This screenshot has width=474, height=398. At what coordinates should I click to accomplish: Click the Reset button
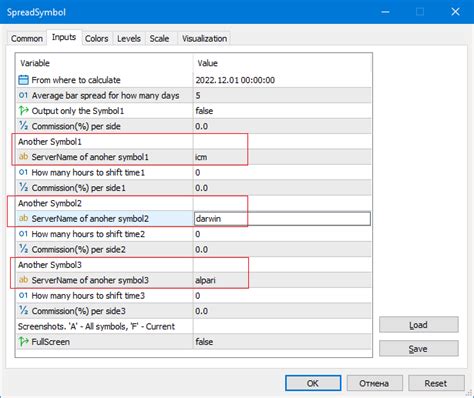point(436,383)
